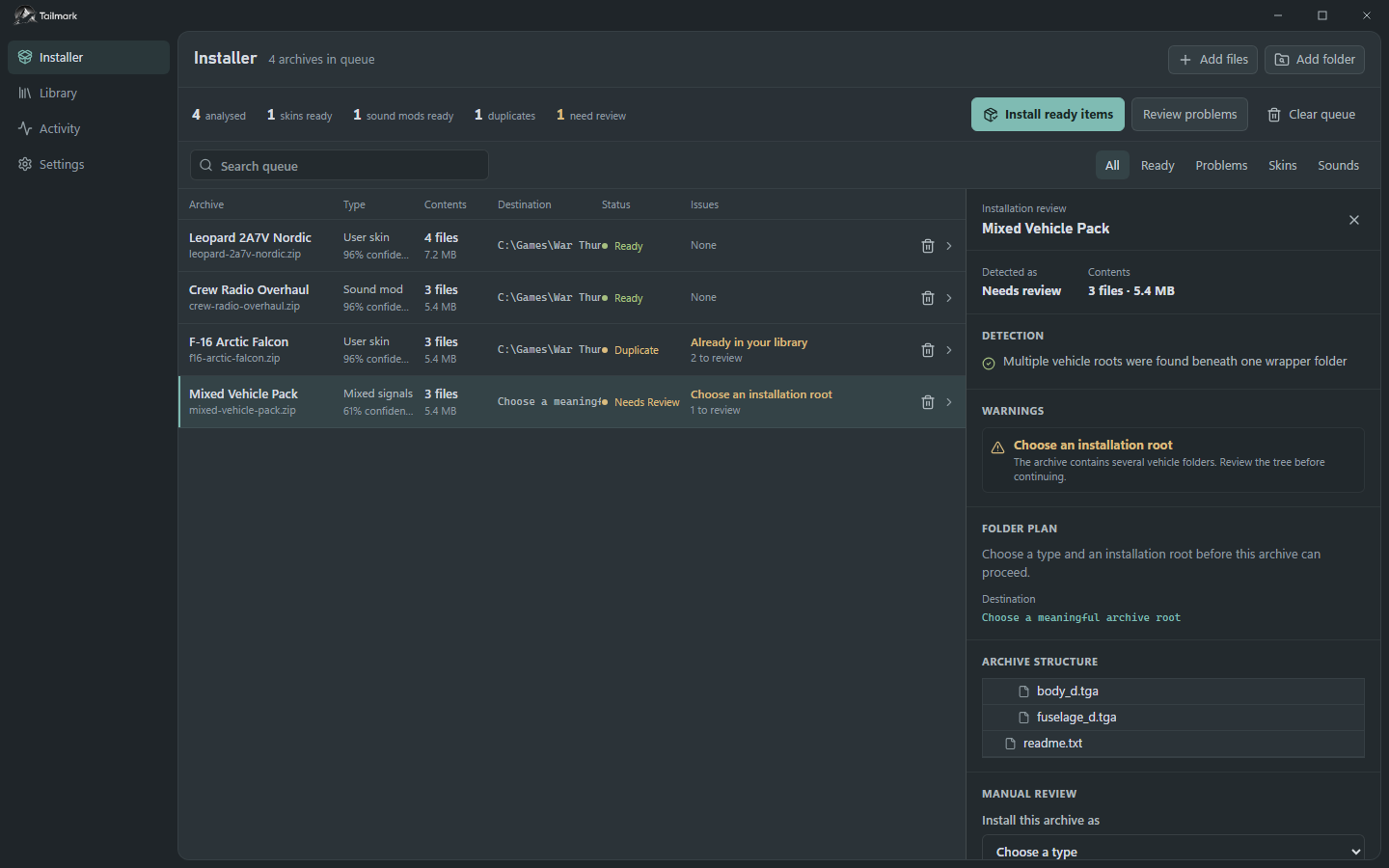This screenshot has height=868, width=1389.
Task: Select fuselage_d.tga in archive structure
Action: [1173, 717]
